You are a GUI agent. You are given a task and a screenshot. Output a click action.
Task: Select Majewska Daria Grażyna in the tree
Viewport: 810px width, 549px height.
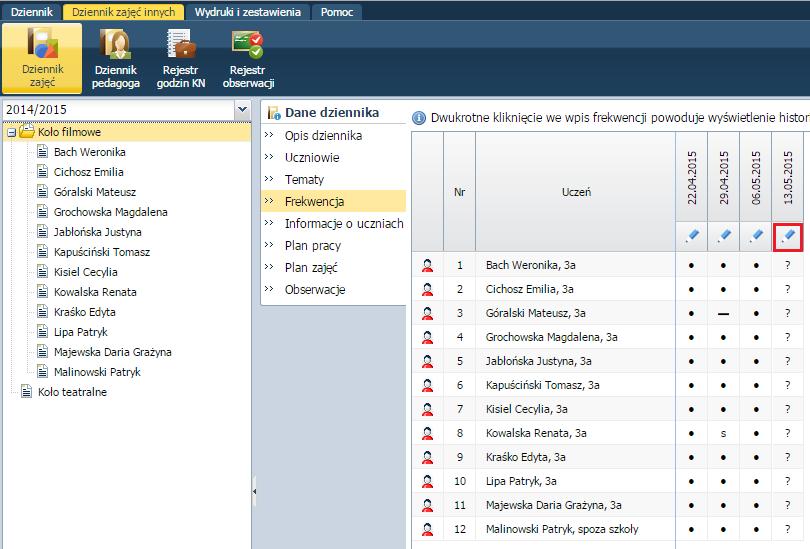click(x=113, y=352)
